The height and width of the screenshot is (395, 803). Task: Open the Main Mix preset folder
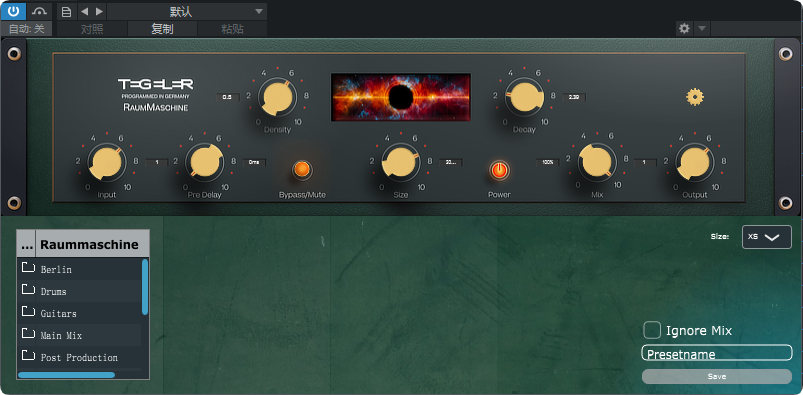pyautogui.click(x=79, y=335)
